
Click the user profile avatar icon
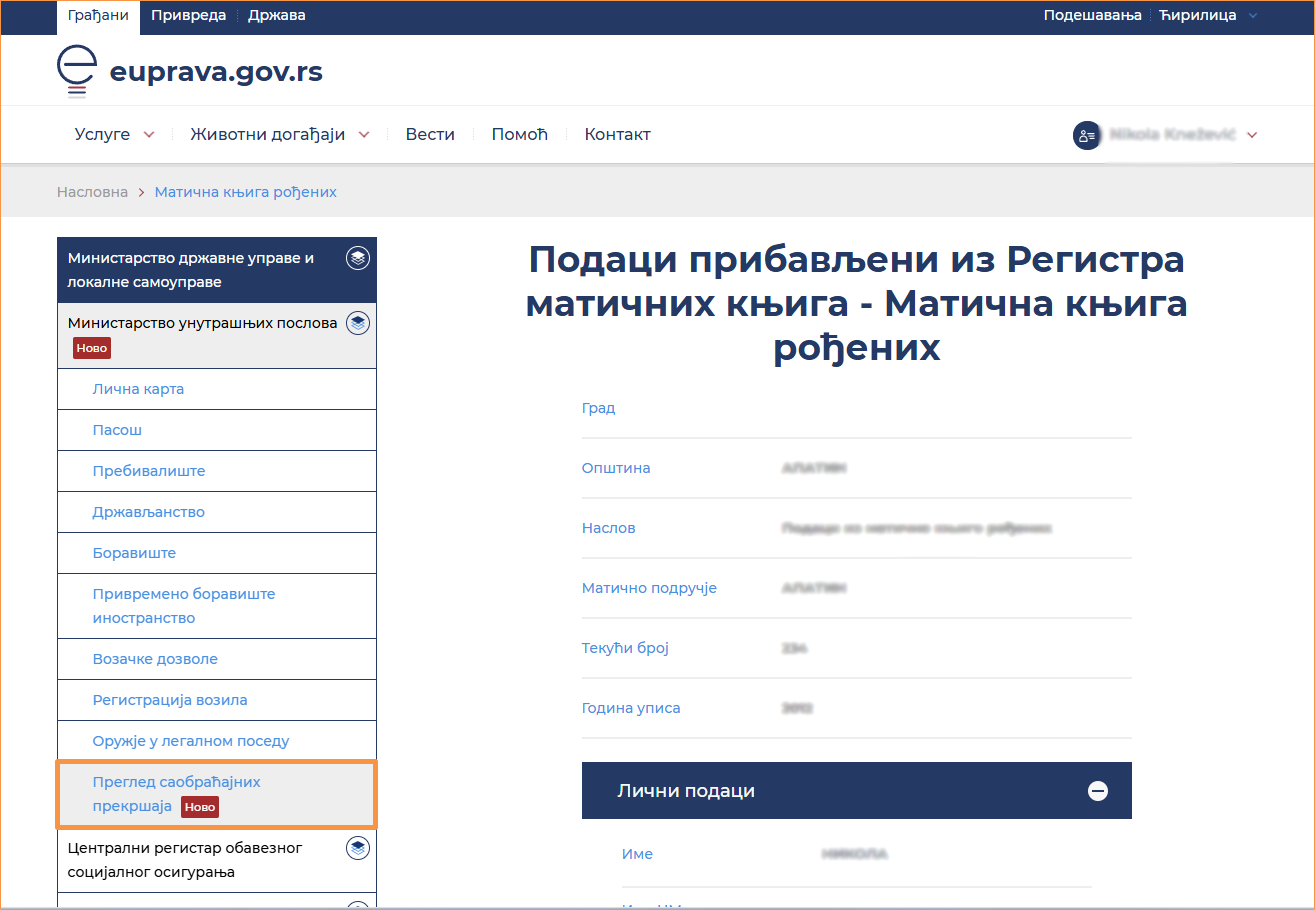(x=1086, y=135)
